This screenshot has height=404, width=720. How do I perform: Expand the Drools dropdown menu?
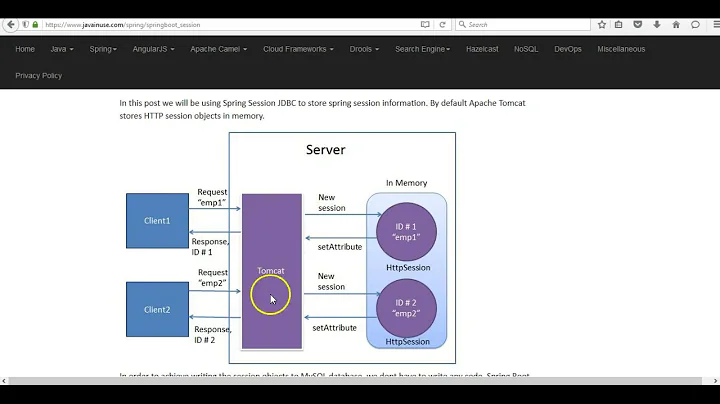pos(364,49)
